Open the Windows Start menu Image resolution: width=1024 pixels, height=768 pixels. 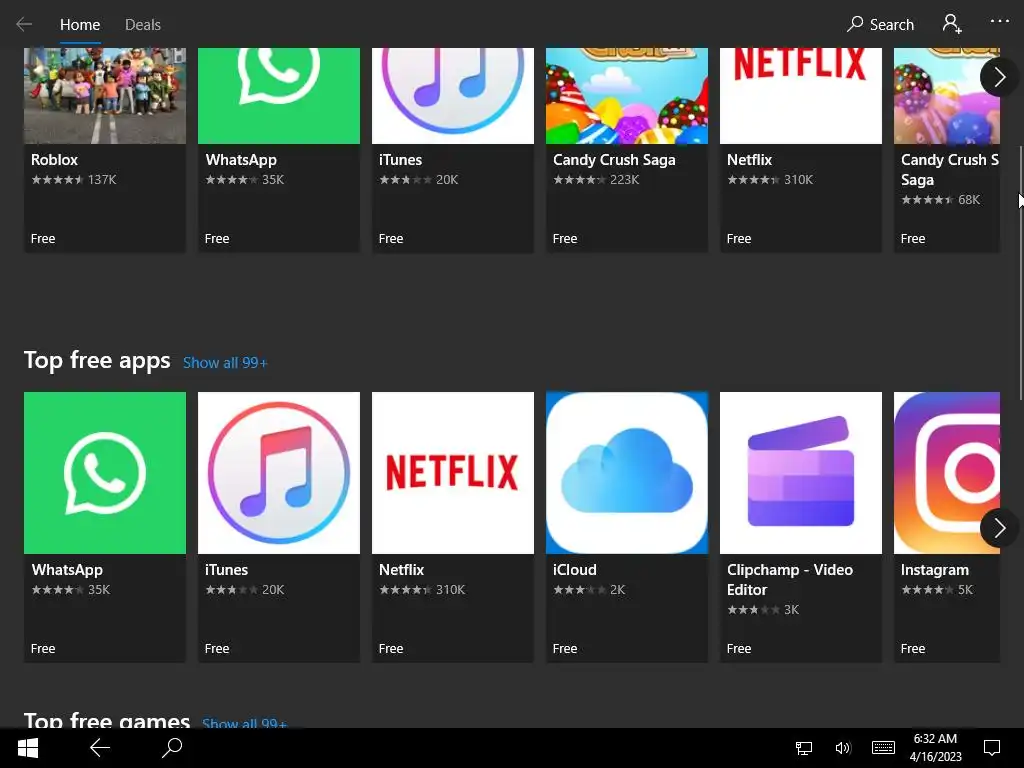coord(27,748)
